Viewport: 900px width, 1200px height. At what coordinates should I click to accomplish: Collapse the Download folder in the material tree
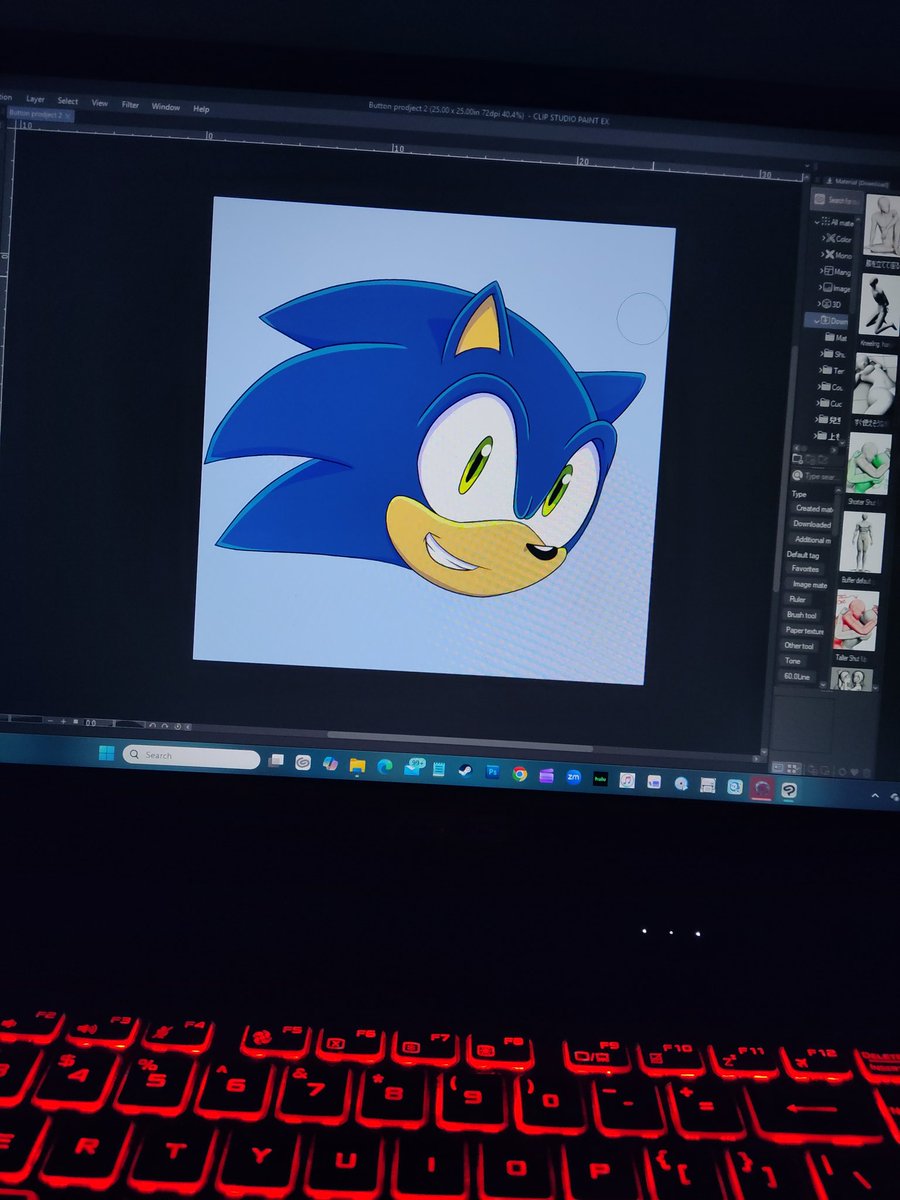click(817, 320)
